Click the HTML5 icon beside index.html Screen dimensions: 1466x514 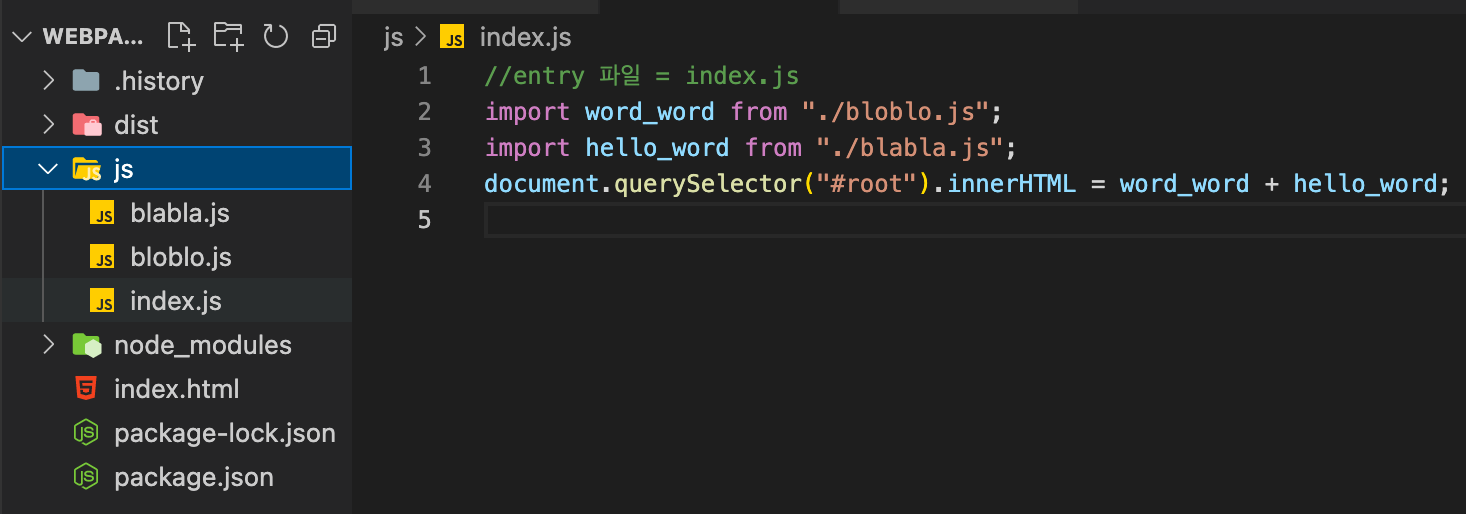pos(87,389)
